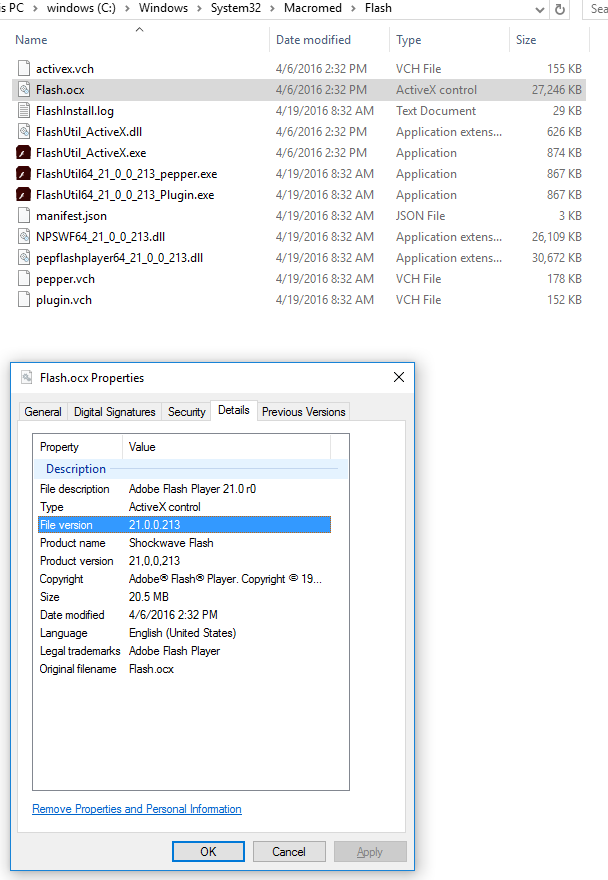The width and height of the screenshot is (608, 880).
Task: Switch to Digital Signatures tab
Action: click(115, 411)
